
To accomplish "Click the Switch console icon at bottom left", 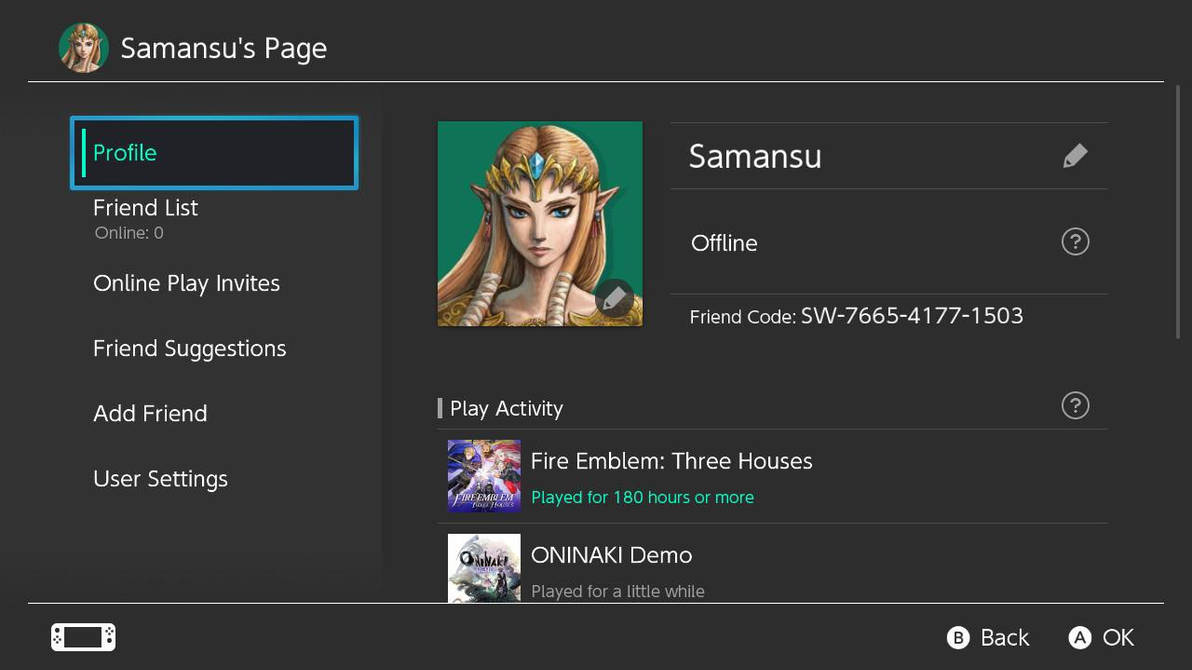I will coord(83,637).
